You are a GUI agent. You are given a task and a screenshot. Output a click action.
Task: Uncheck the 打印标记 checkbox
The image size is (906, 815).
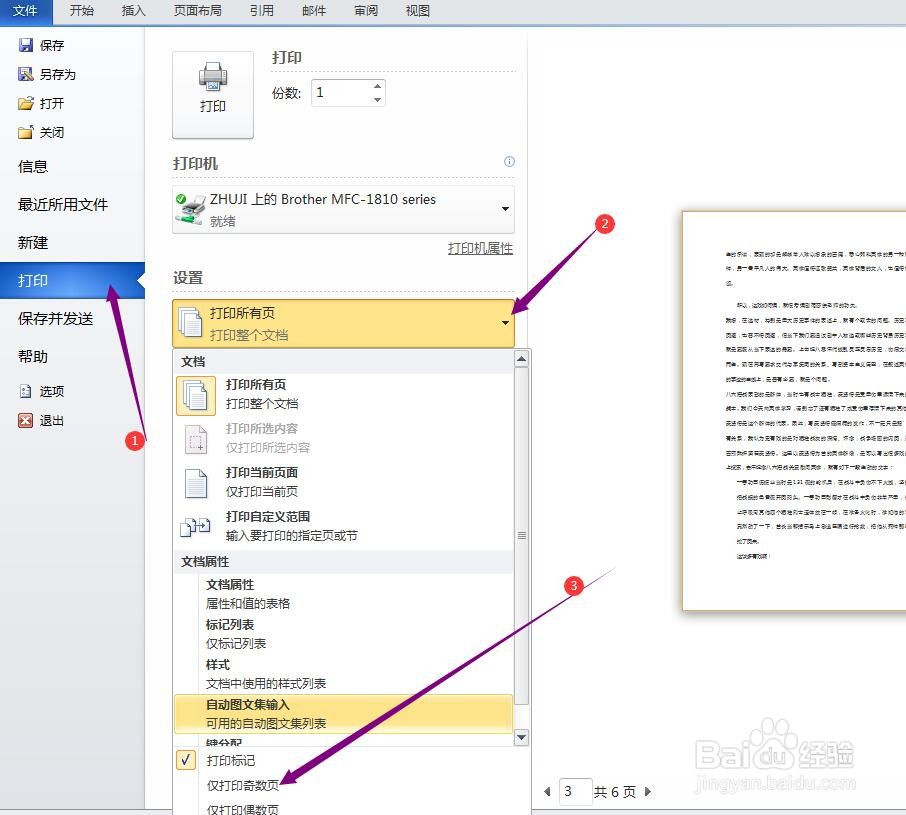click(x=185, y=760)
